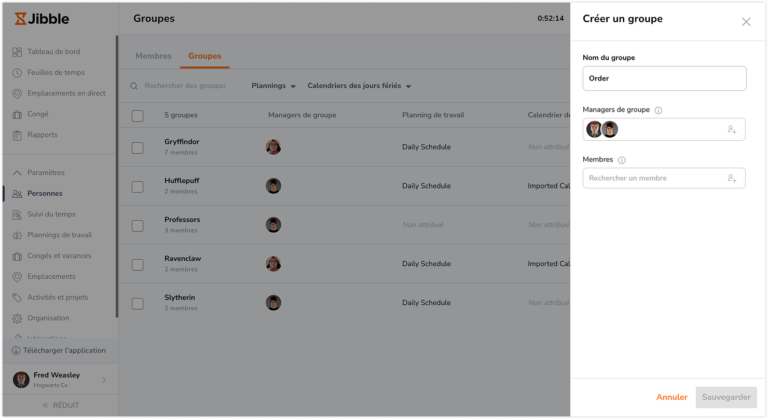Click the Sauvegarder button

(726, 397)
